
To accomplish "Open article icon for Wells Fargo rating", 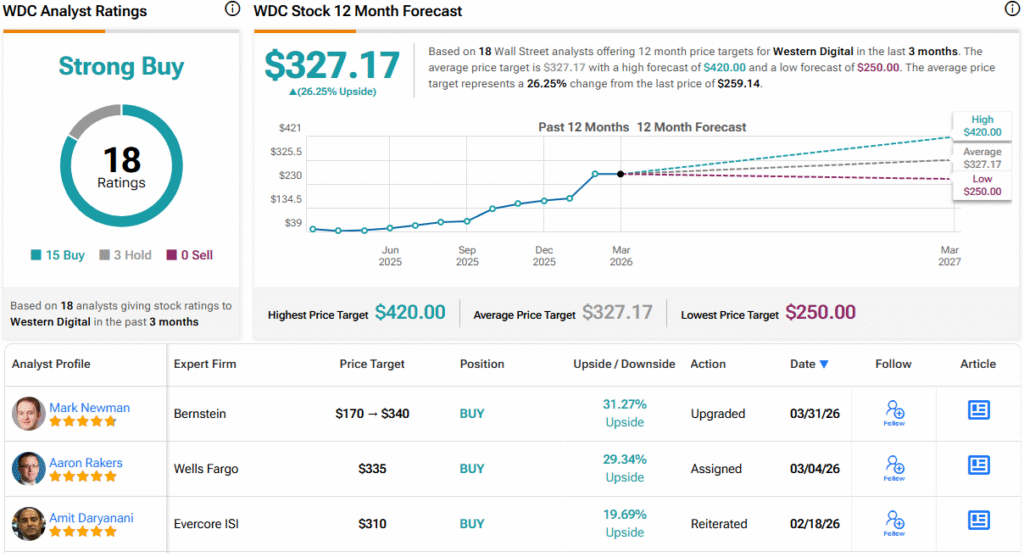I will (x=978, y=466).
